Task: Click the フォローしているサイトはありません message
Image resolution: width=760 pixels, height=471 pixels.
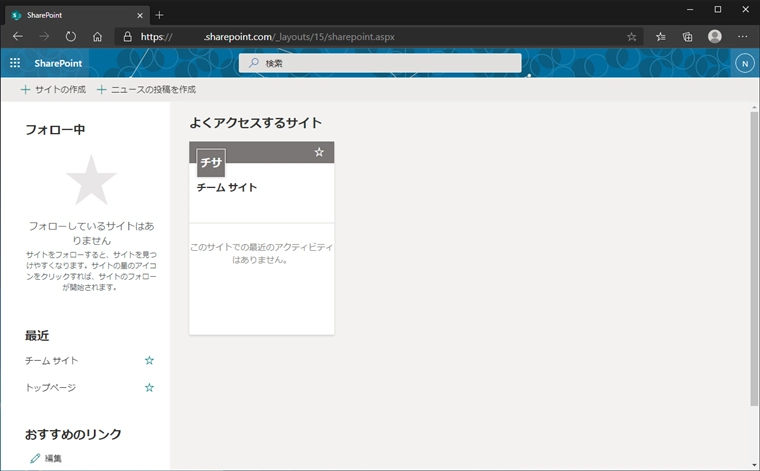Action: pyautogui.click(x=91, y=233)
